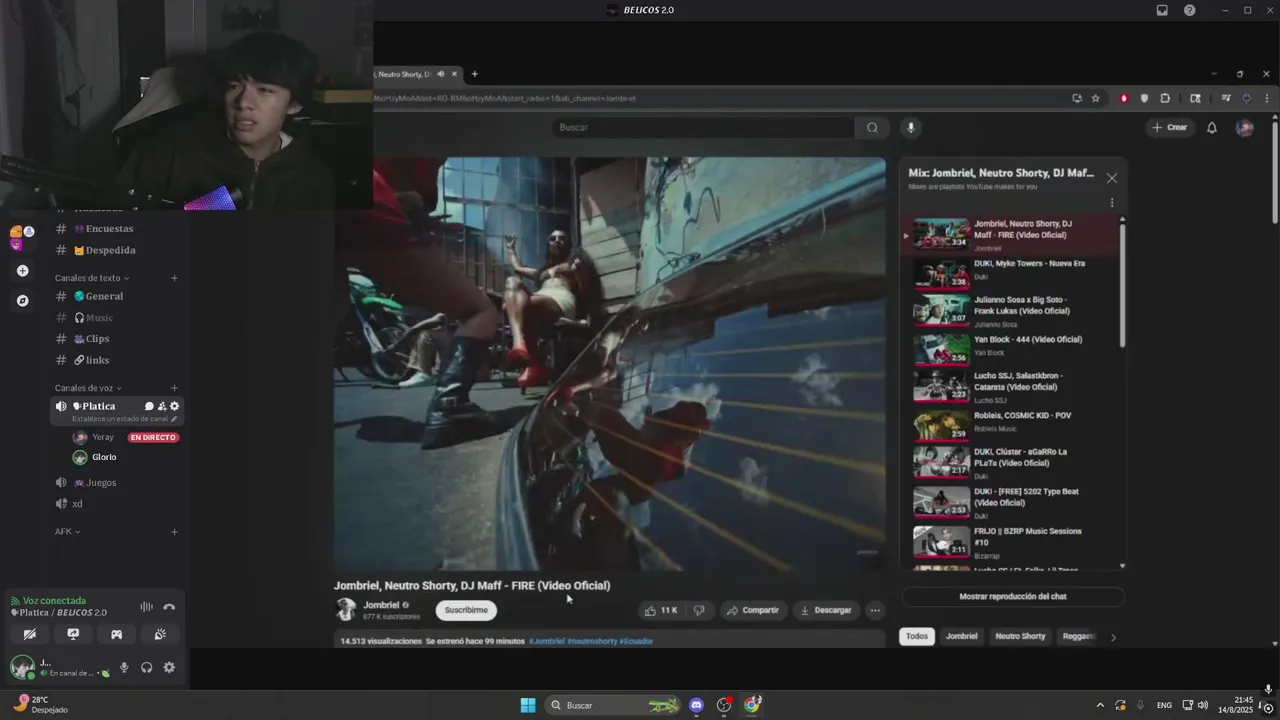Show next filter chips arrow
Screen dimensions: 1280x720
pos(1113,637)
